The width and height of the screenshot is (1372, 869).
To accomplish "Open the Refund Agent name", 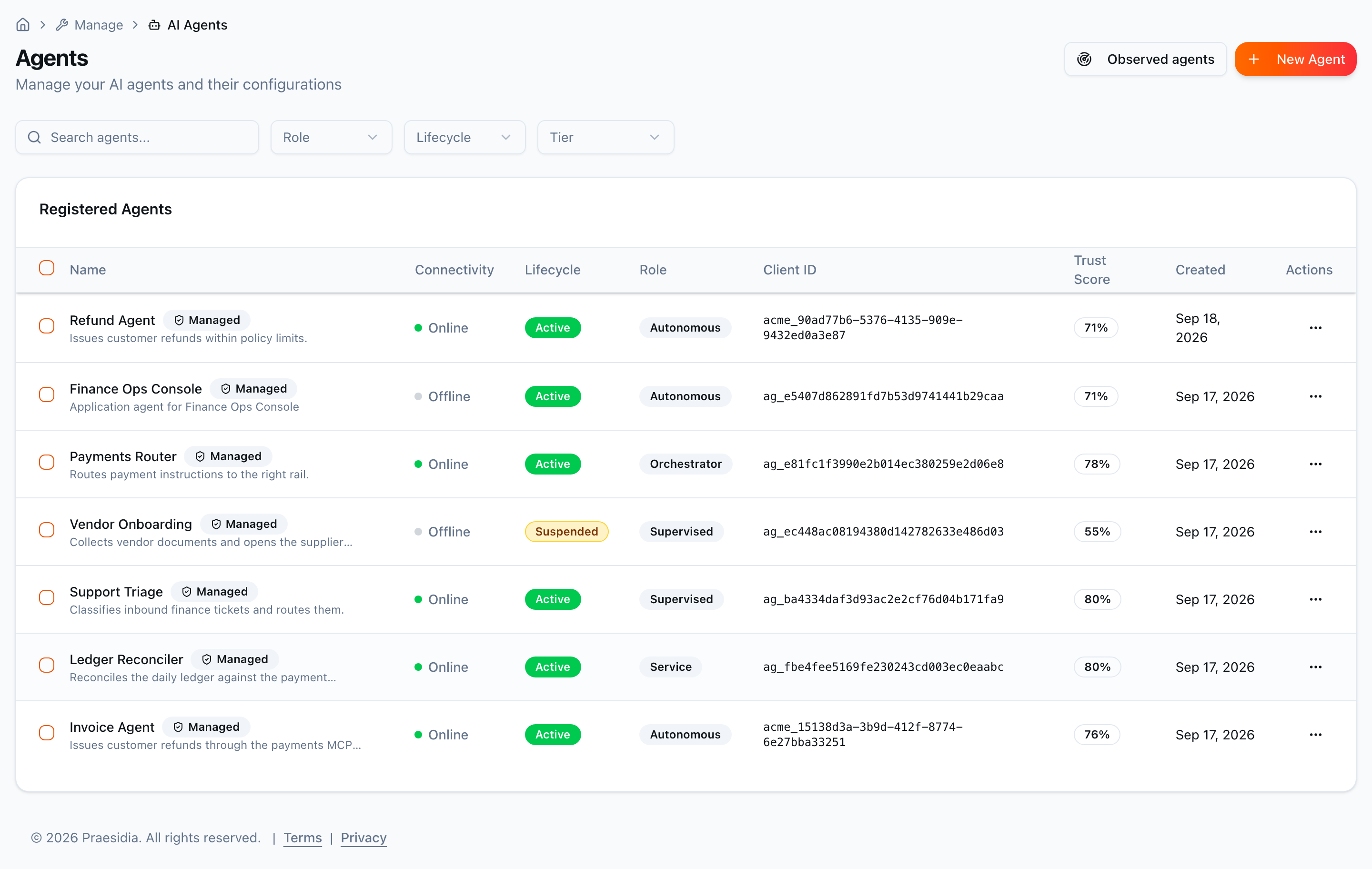I will (112, 320).
